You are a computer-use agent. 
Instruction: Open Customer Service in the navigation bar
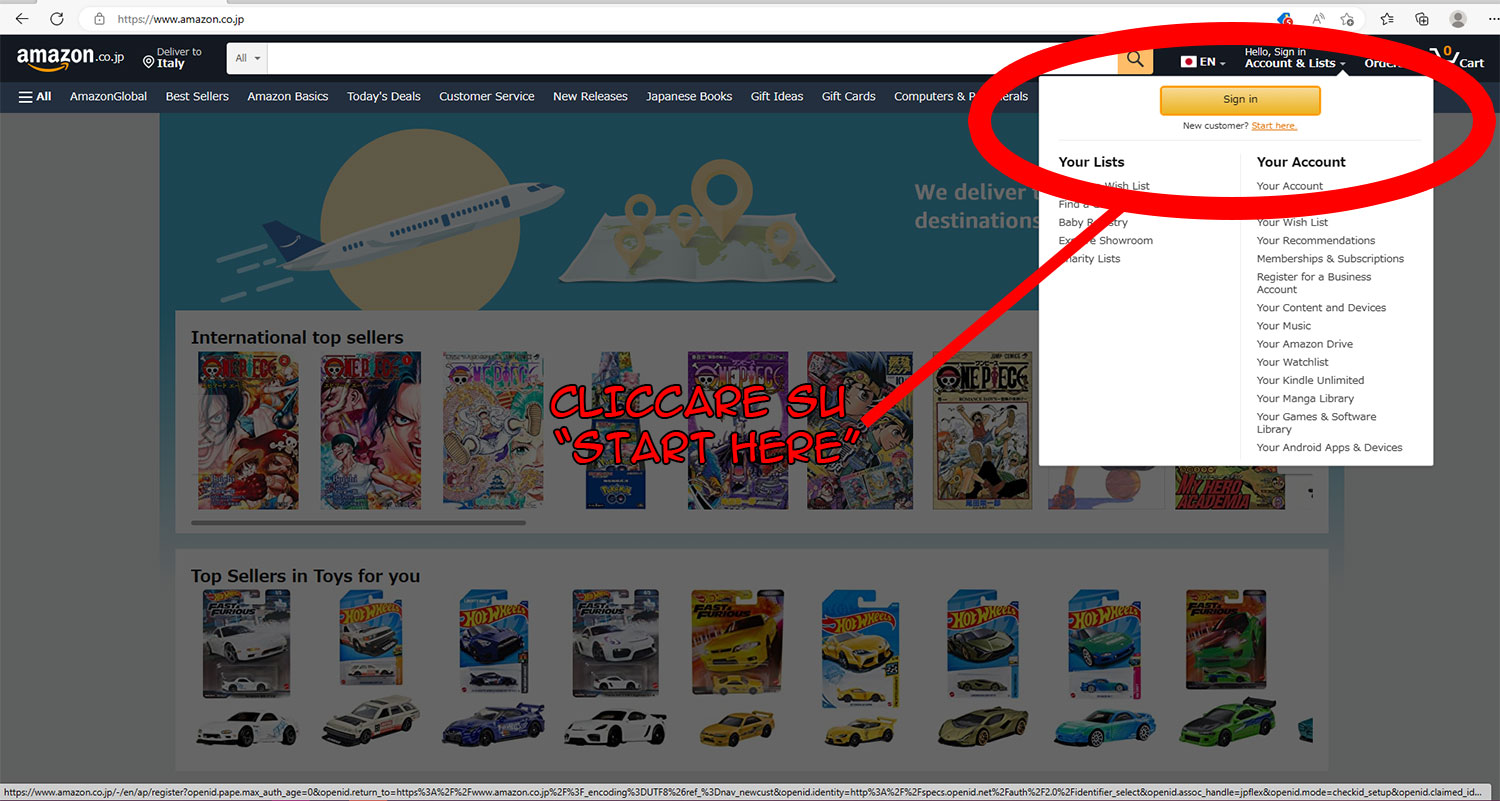[487, 97]
